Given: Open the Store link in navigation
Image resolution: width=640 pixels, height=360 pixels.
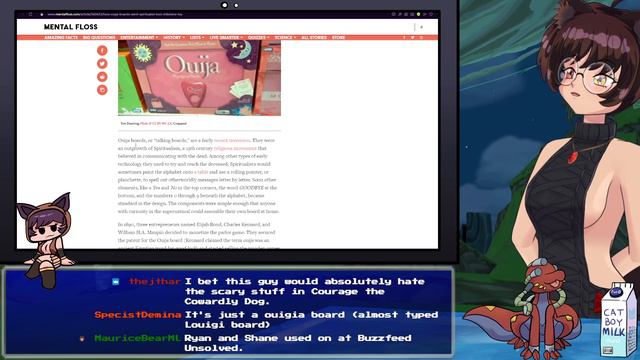Looking at the screenshot, I should click(x=338, y=38).
